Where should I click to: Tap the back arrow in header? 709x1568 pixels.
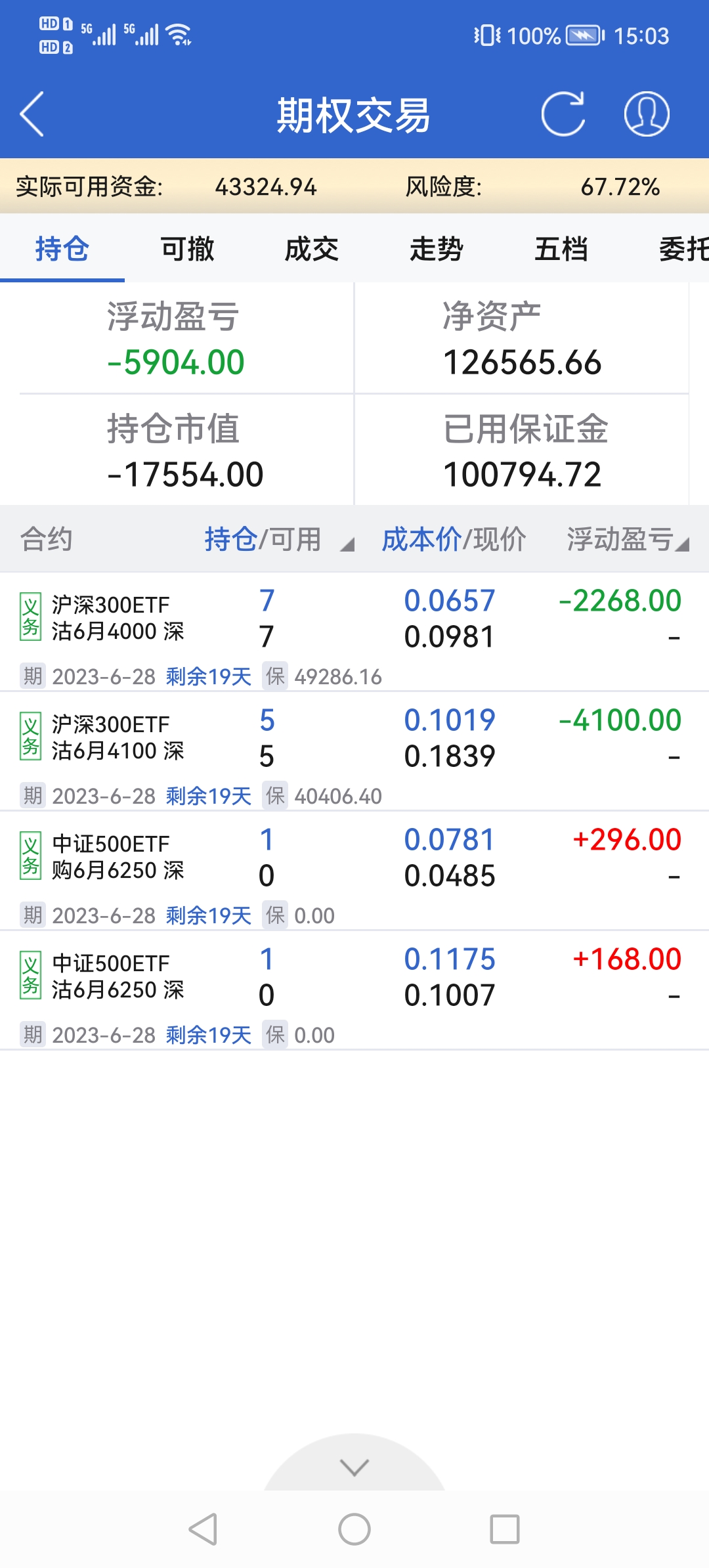[33, 114]
